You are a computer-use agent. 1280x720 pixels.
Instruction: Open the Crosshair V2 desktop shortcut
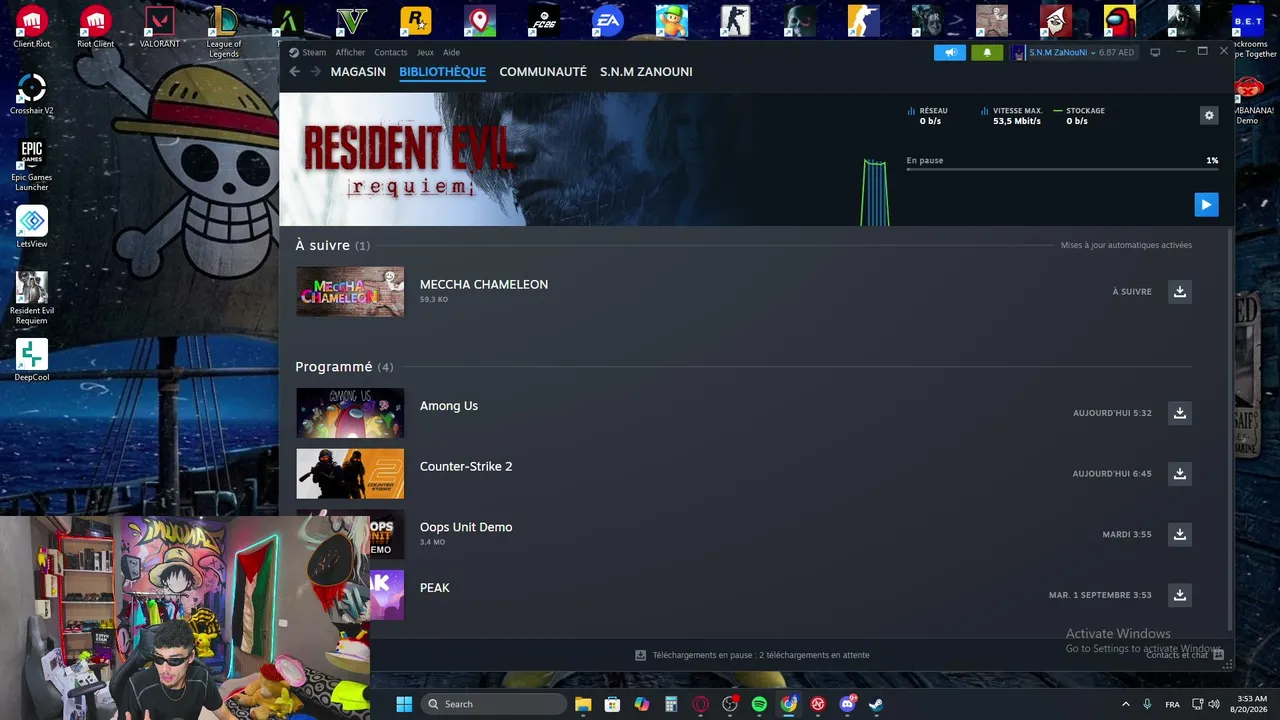(32, 95)
